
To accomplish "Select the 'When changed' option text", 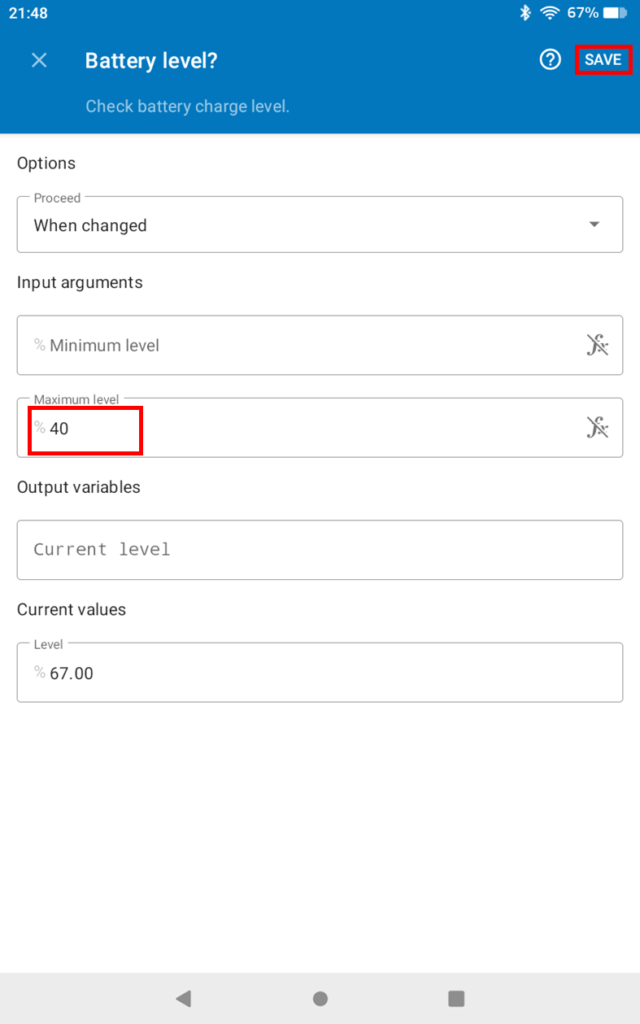I will coord(90,226).
